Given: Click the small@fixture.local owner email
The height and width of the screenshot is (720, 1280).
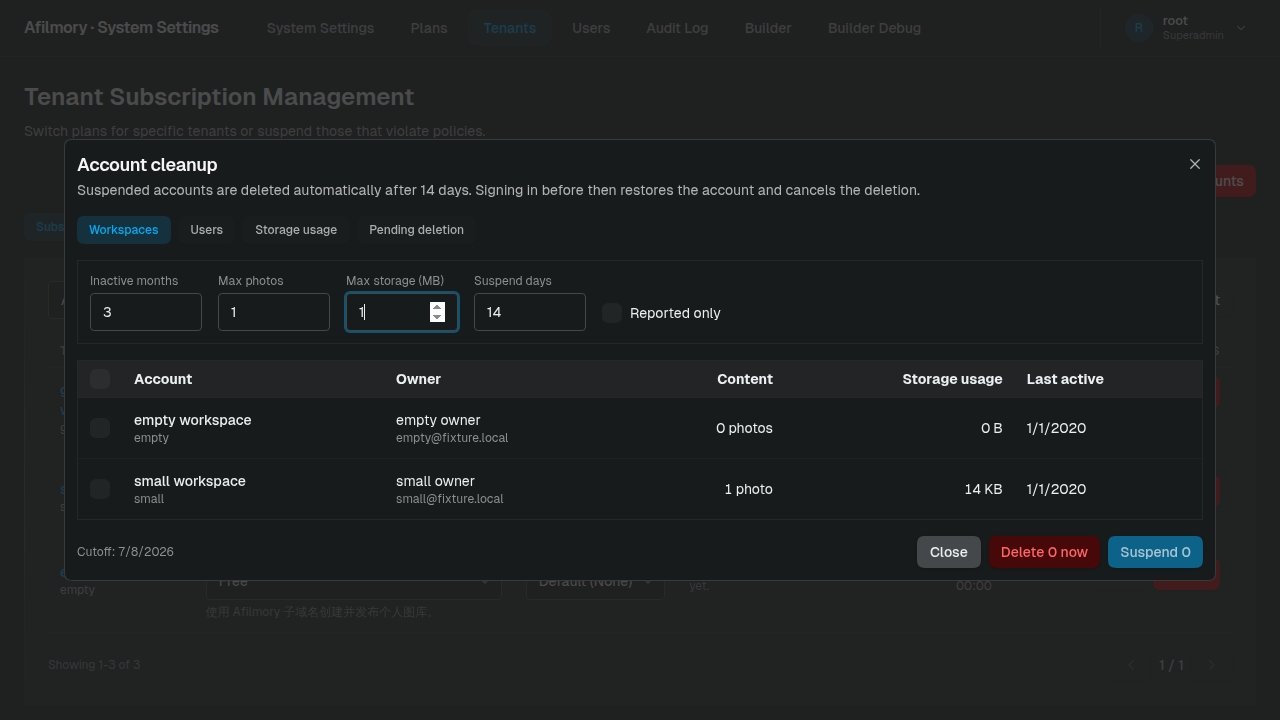Looking at the screenshot, I should (450, 499).
